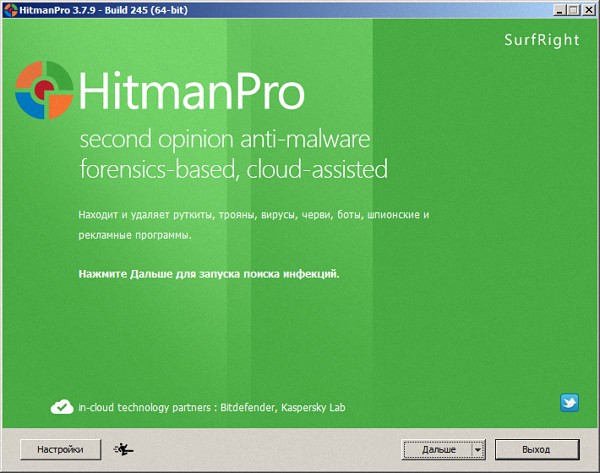Maximize the HitmanPro window

click(571, 9)
